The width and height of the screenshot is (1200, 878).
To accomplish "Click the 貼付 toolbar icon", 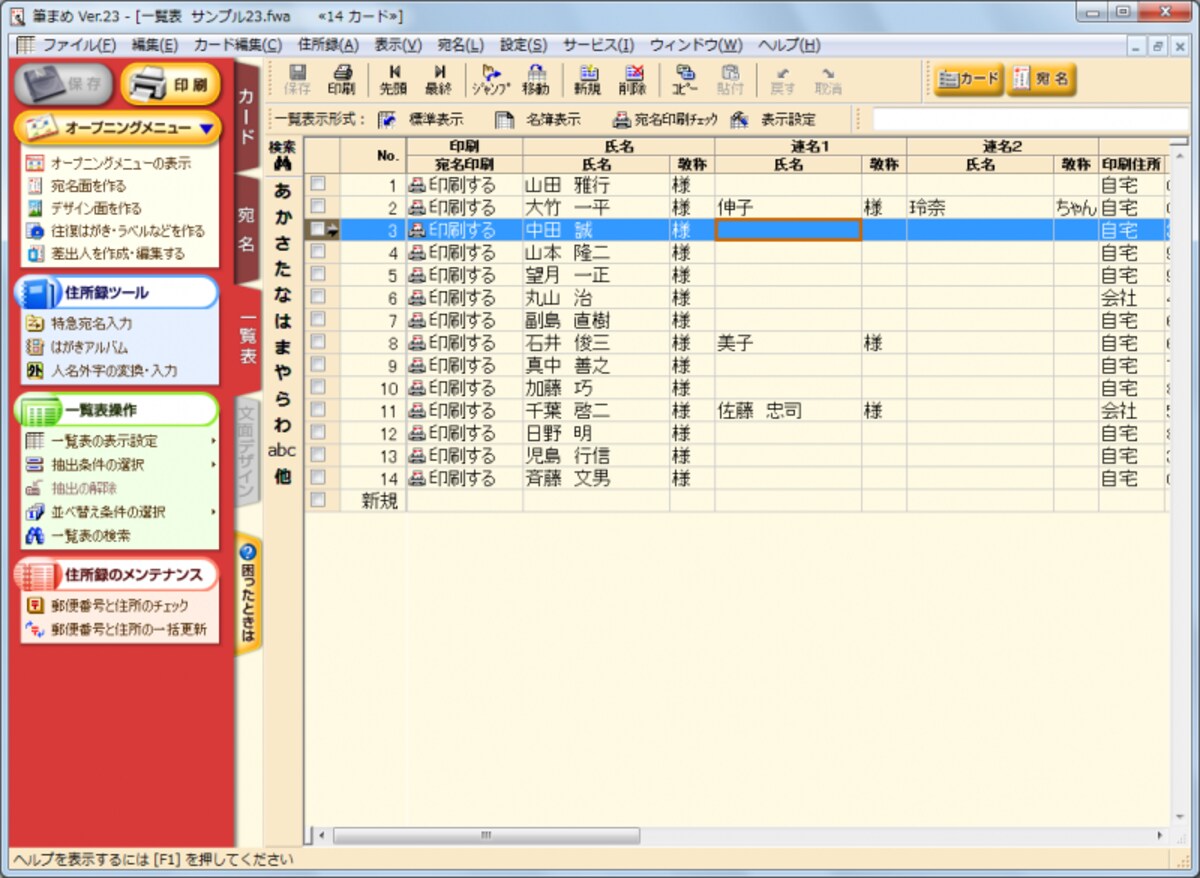I will point(730,79).
